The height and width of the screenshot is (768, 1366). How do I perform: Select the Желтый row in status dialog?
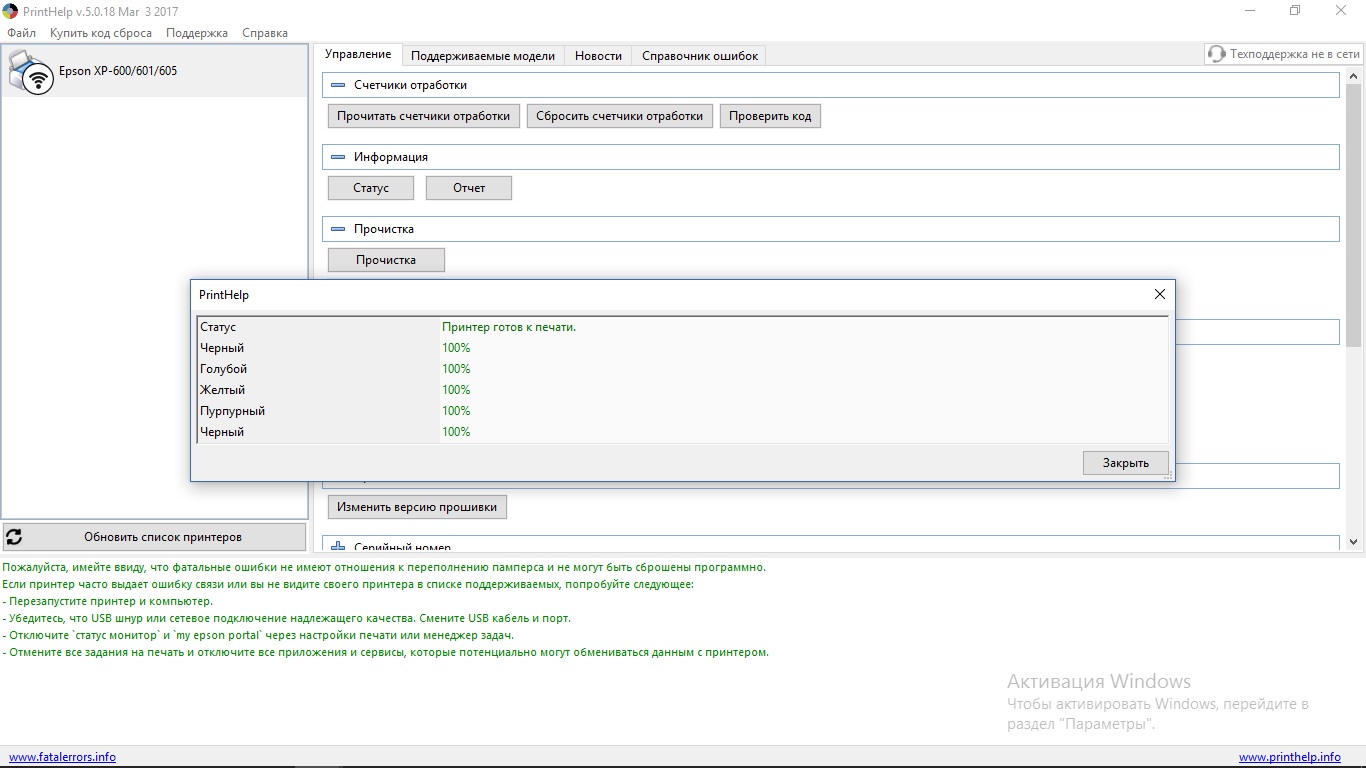682,390
